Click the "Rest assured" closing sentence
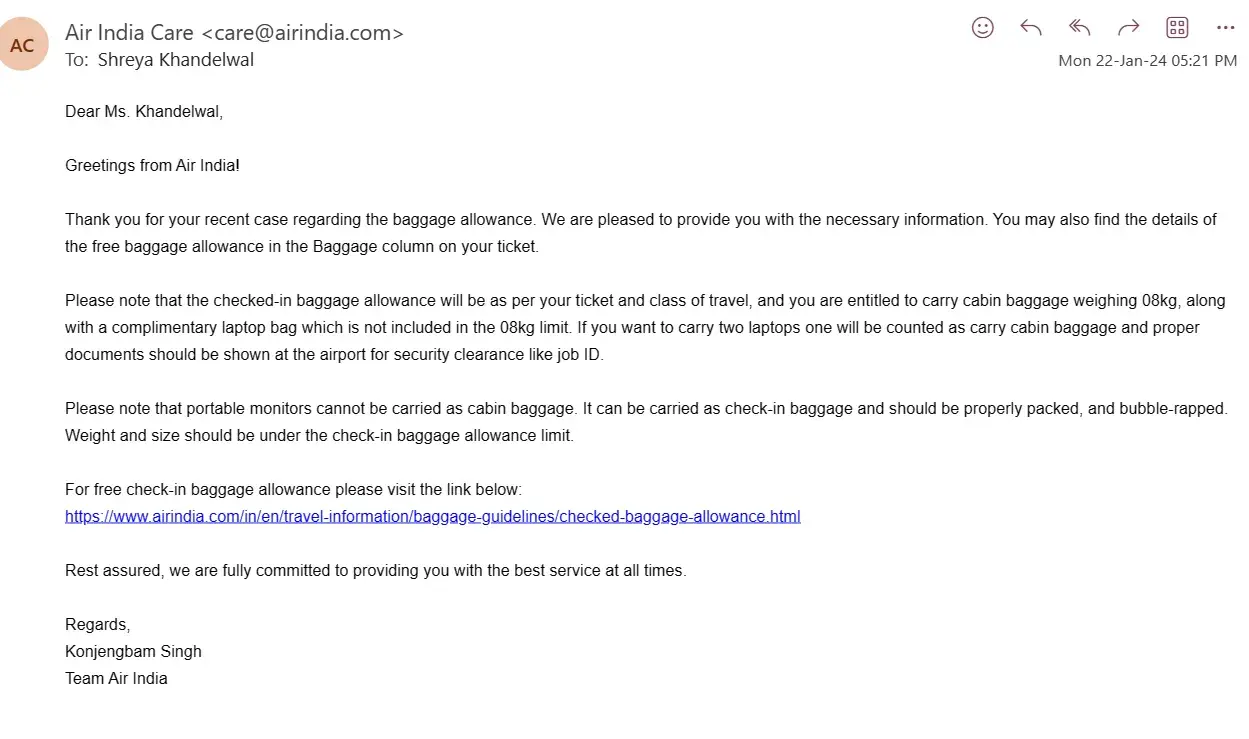The height and width of the screenshot is (739, 1249). click(375, 571)
